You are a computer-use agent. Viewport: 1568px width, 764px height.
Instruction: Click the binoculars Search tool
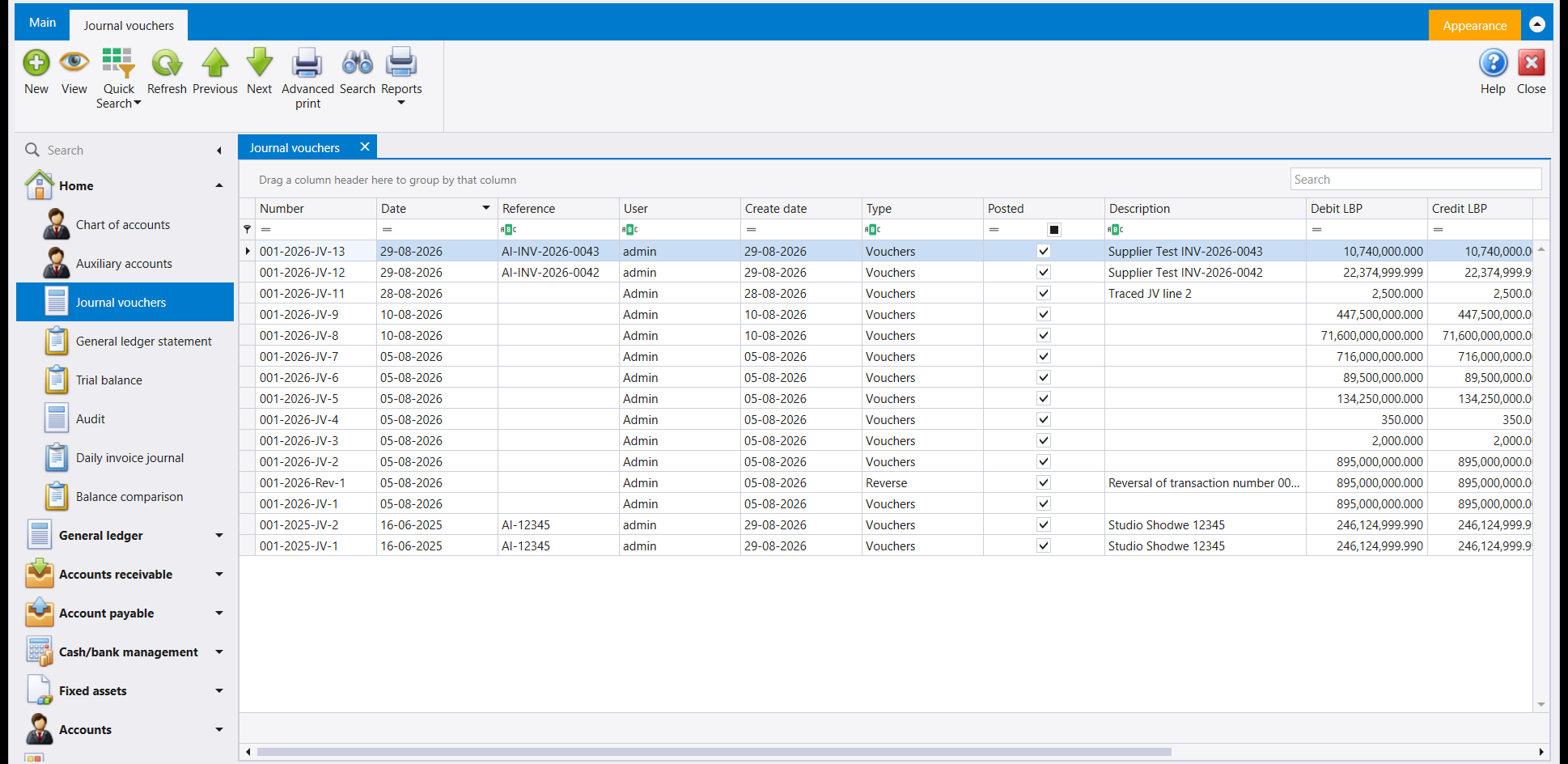click(x=358, y=62)
